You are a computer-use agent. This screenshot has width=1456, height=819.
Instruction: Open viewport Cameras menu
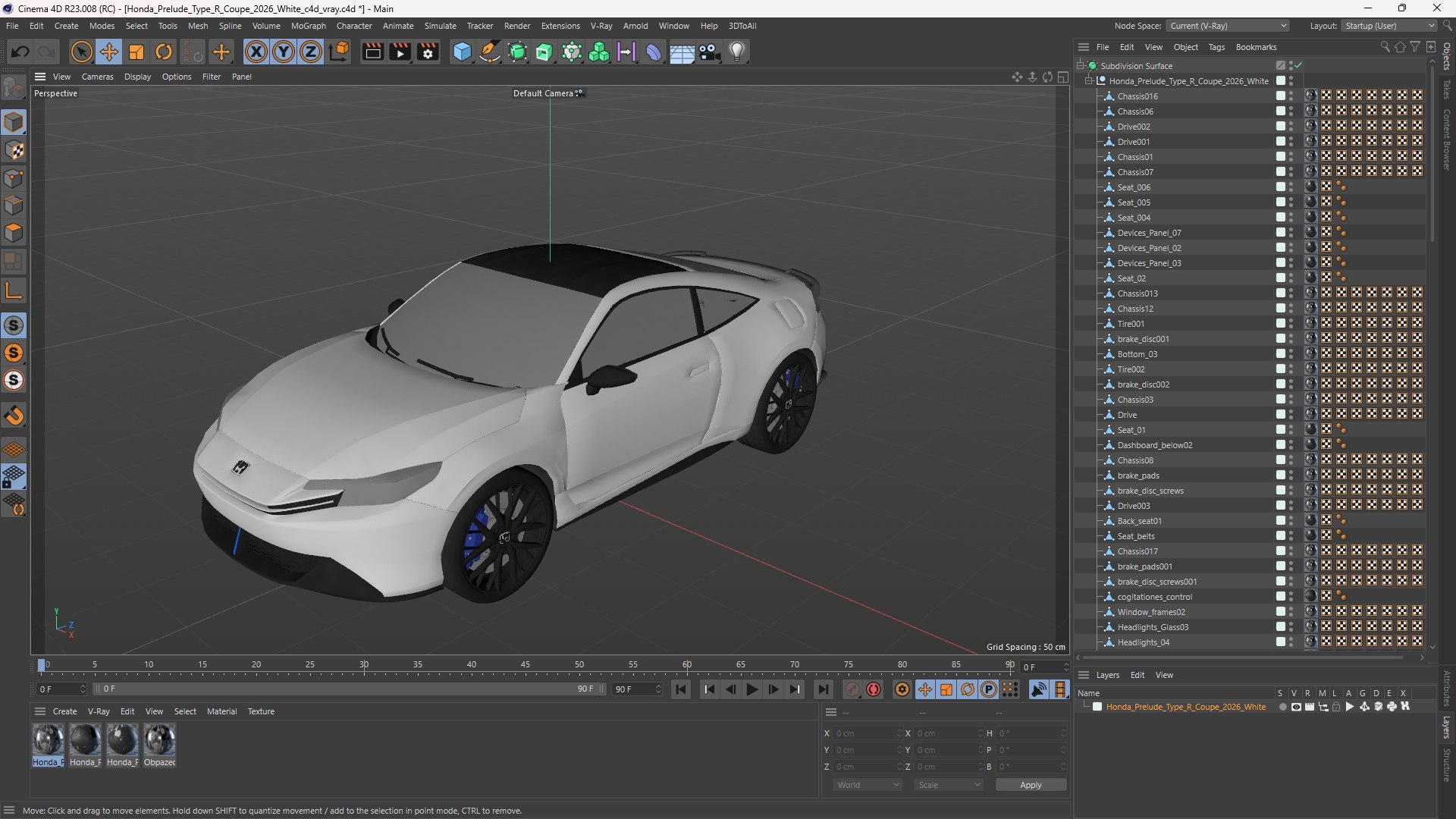(97, 77)
